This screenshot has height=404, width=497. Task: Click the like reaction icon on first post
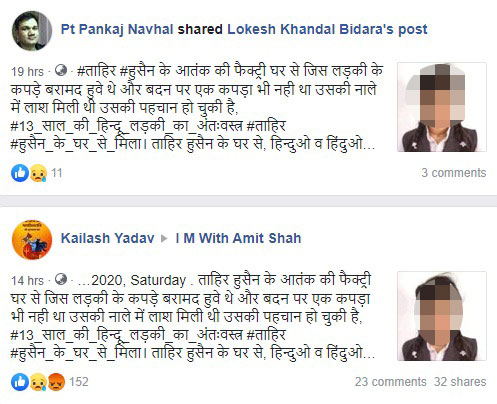coord(20,173)
